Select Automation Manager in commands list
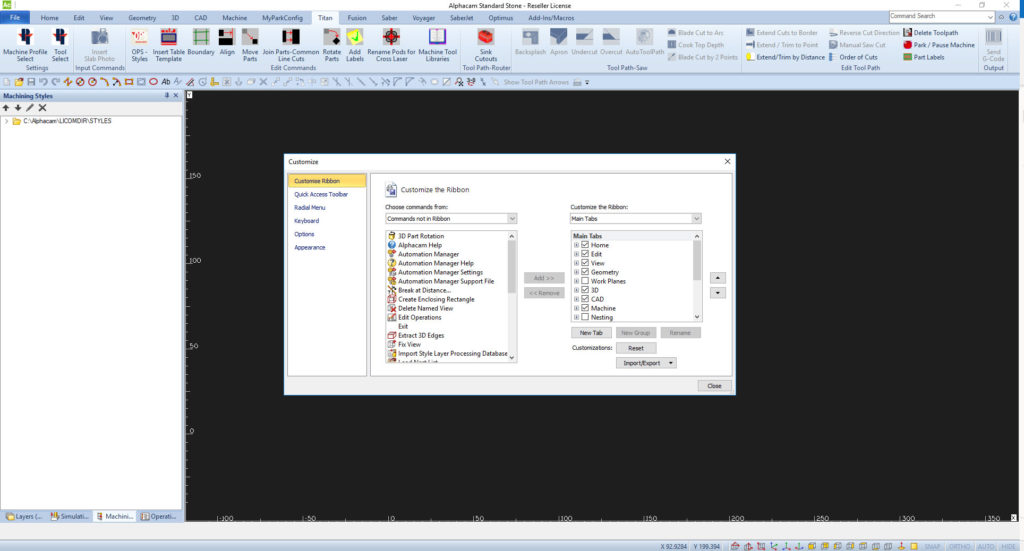 coord(428,254)
